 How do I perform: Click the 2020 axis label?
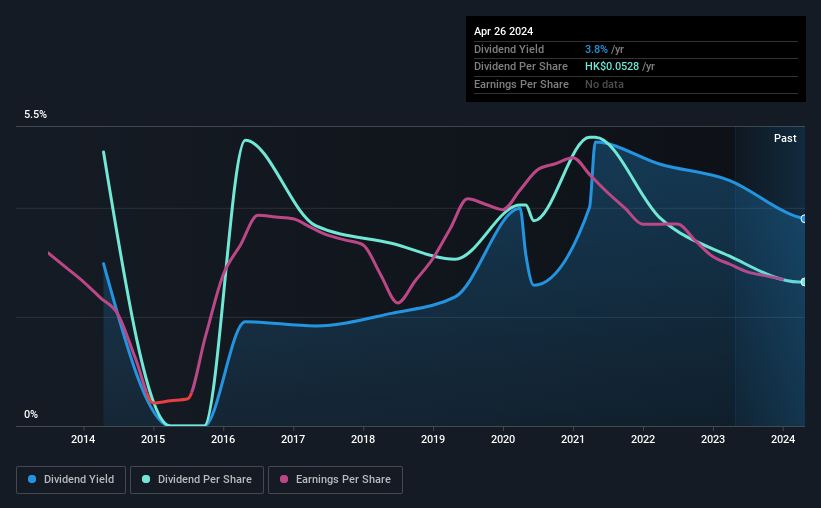point(503,439)
